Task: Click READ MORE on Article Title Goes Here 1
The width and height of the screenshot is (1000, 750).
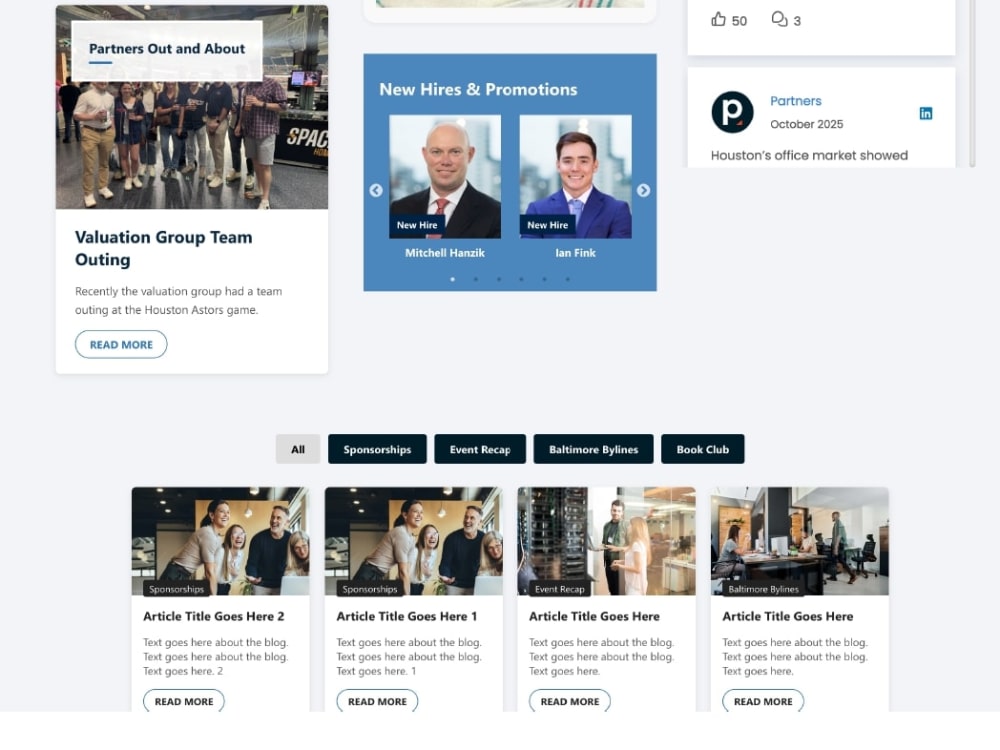Action: (x=377, y=701)
